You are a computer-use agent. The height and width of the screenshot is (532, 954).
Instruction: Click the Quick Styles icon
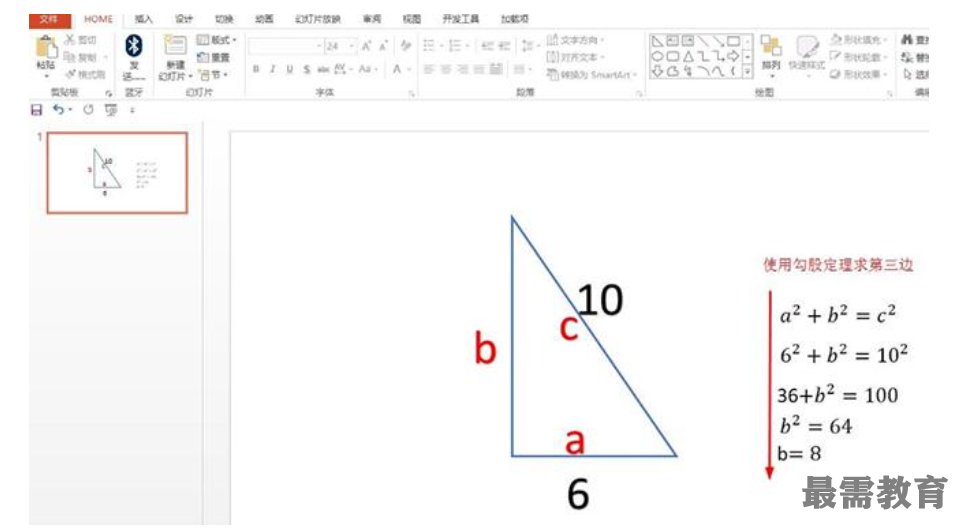point(807,46)
